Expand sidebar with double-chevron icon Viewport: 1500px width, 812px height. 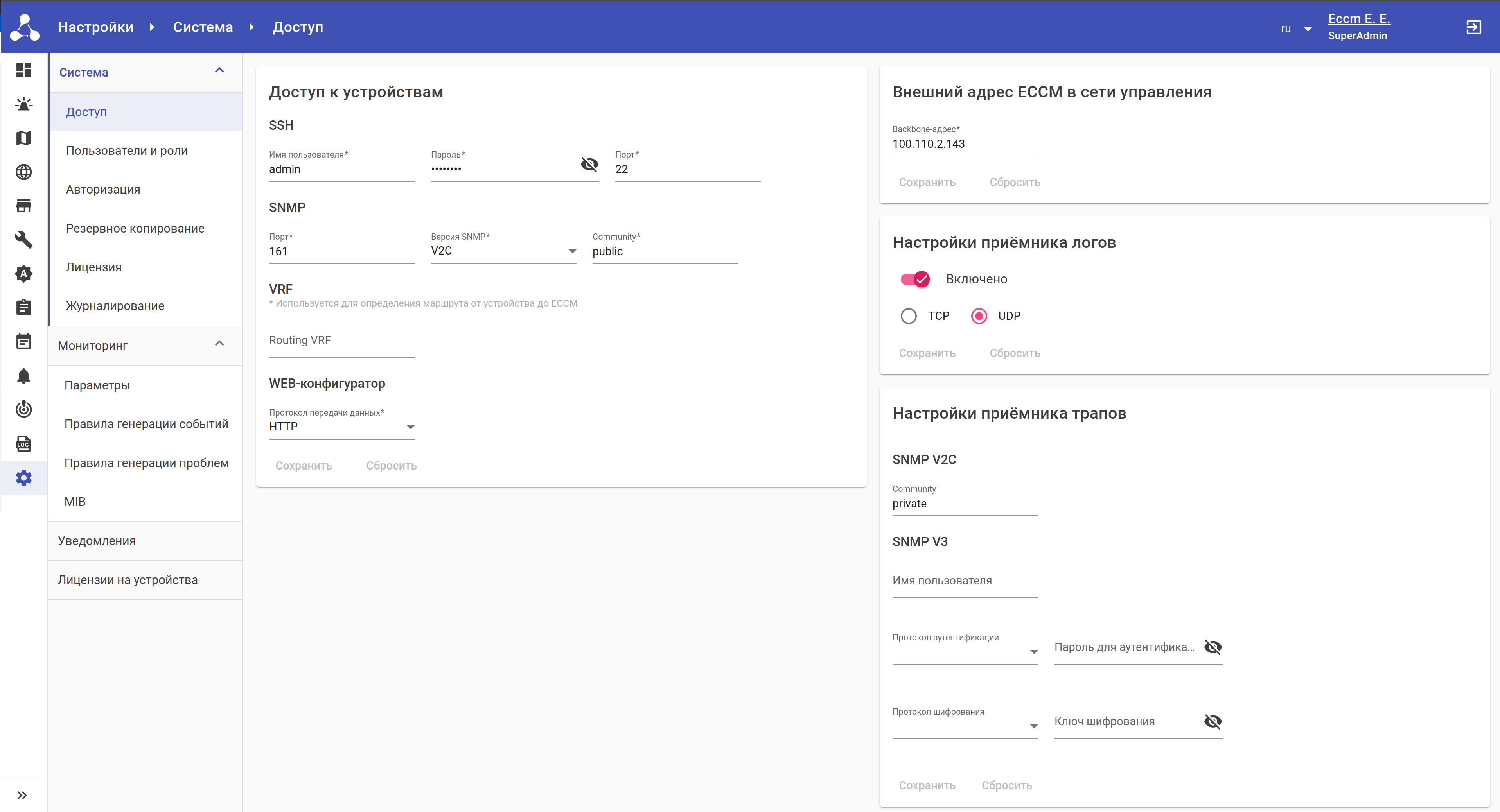[x=22, y=795]
